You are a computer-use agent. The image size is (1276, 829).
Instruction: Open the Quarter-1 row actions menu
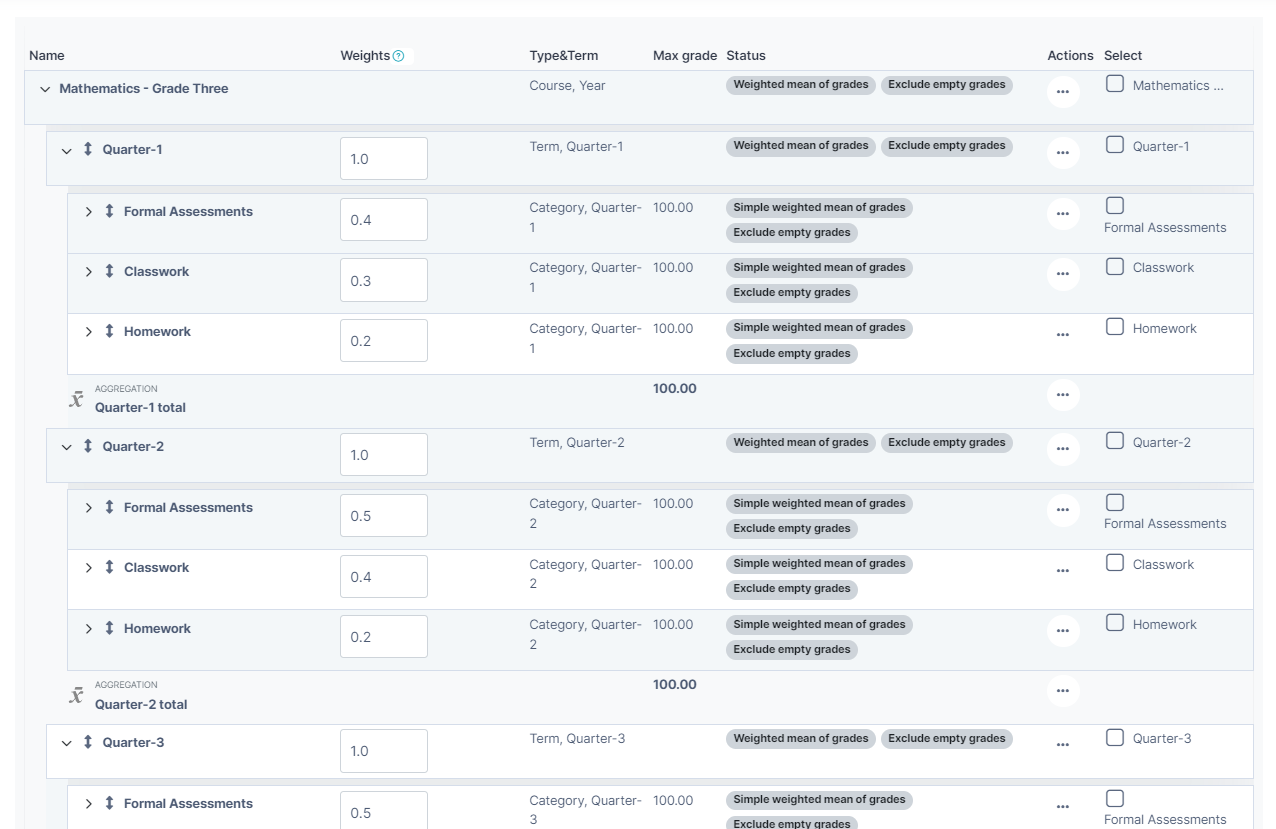pos(1062,153)
